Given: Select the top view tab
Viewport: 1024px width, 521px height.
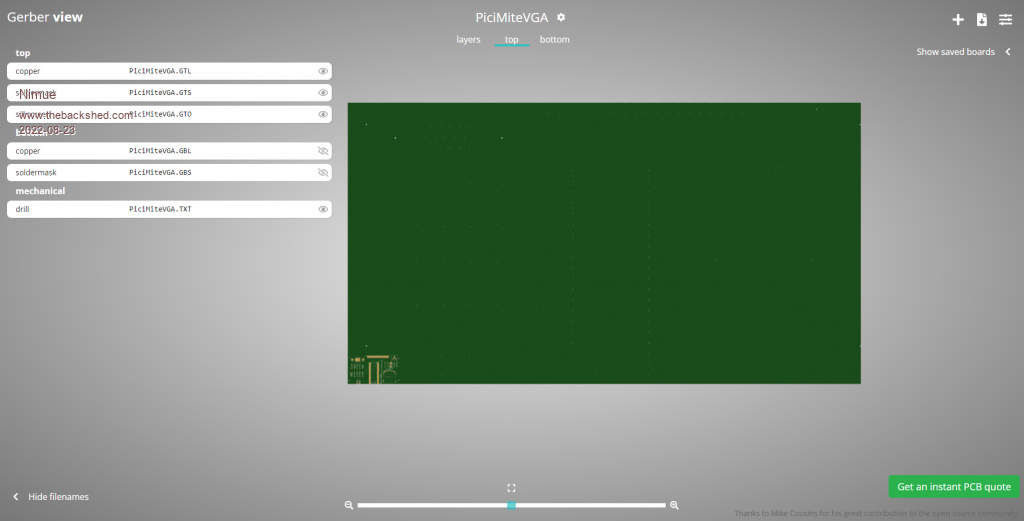Looking at the screenshot, I should tap(511, 40).
